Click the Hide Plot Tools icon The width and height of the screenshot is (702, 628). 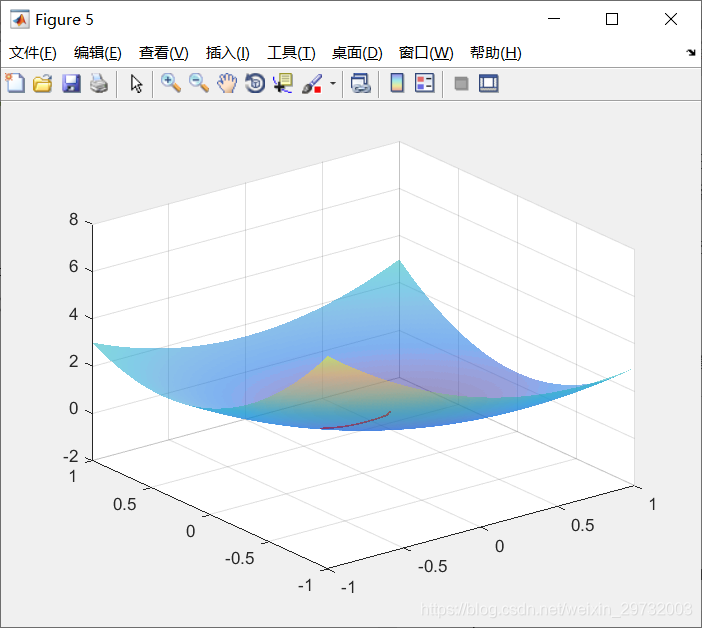pyautogui.click(x=461, y=83)
